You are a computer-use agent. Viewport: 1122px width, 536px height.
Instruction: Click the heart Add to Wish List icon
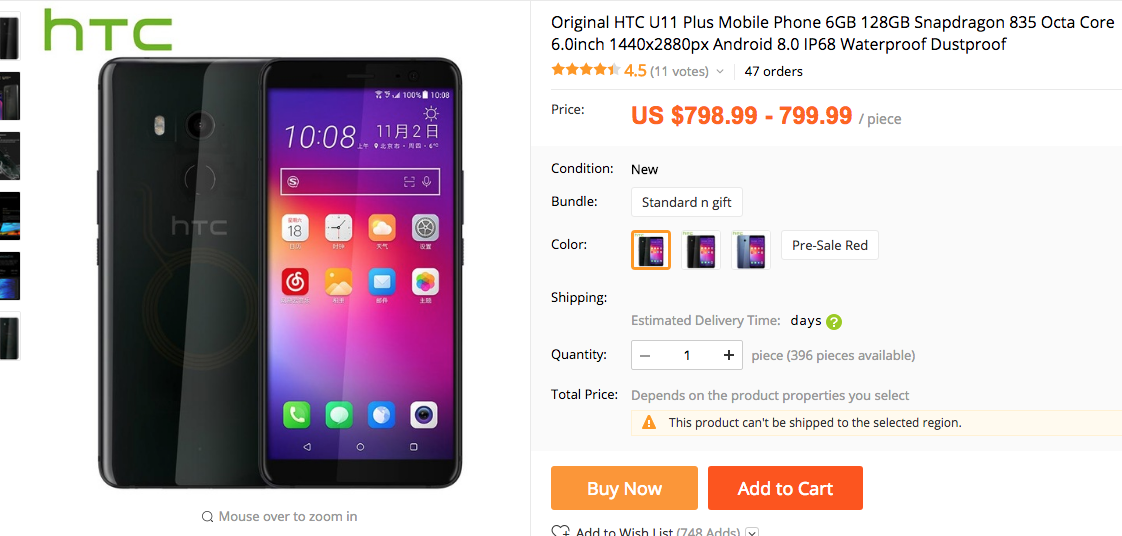pos(560,532)
